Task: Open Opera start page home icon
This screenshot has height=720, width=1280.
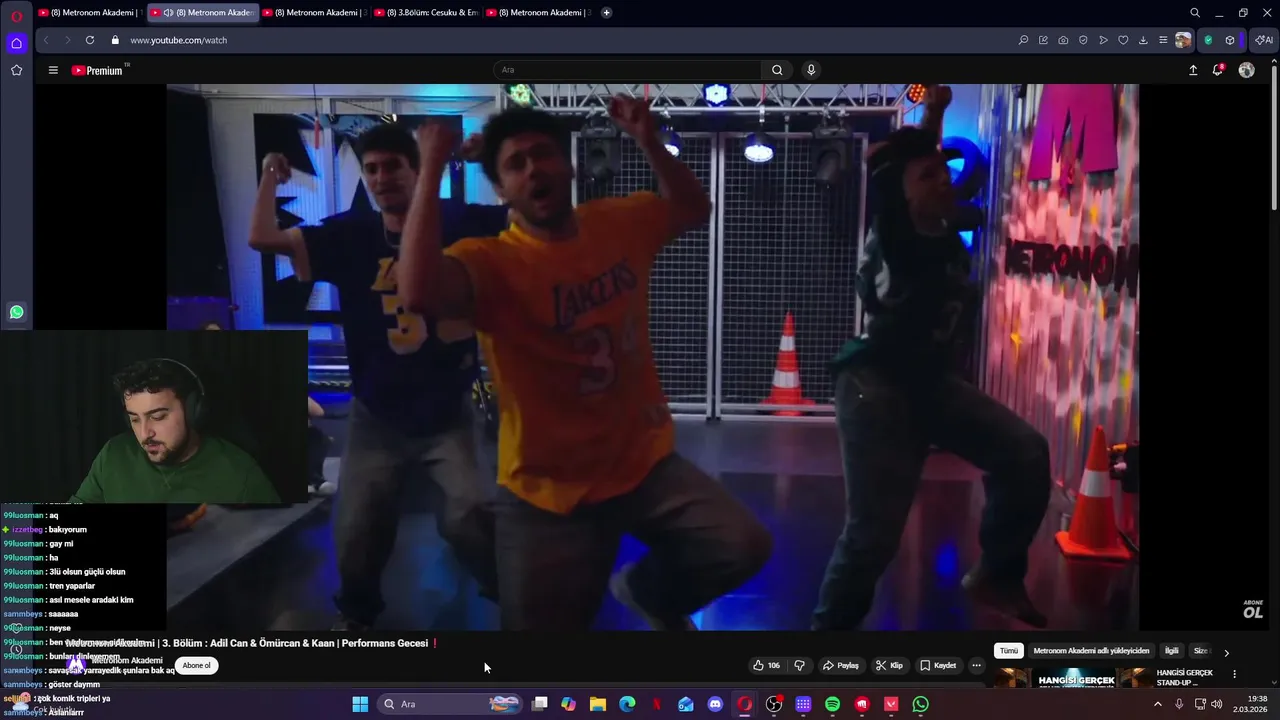Action: click(16, 43)
